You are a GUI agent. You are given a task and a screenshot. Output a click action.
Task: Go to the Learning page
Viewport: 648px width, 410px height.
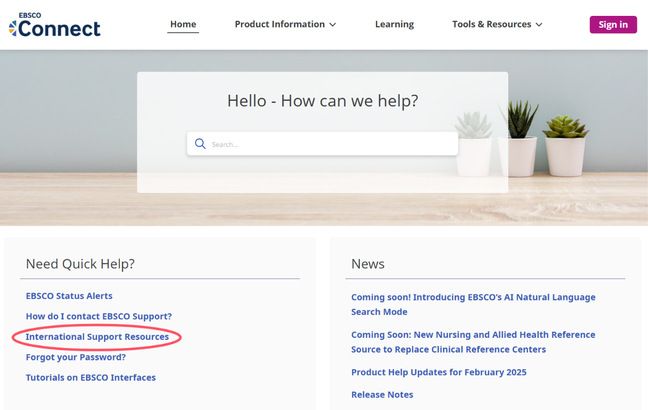coord(394,24)
